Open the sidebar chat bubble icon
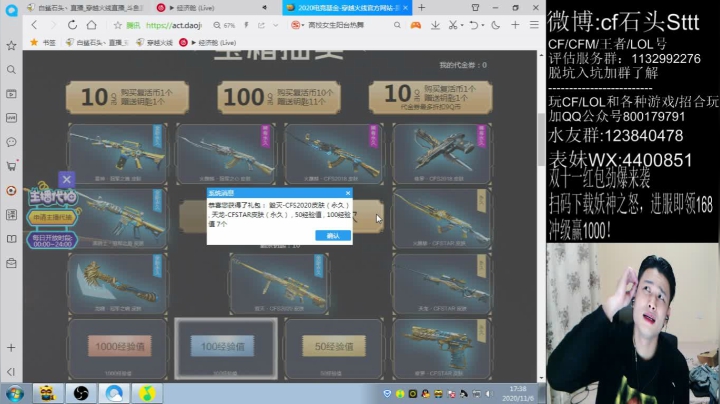720x404 pixels. [11, 142]
